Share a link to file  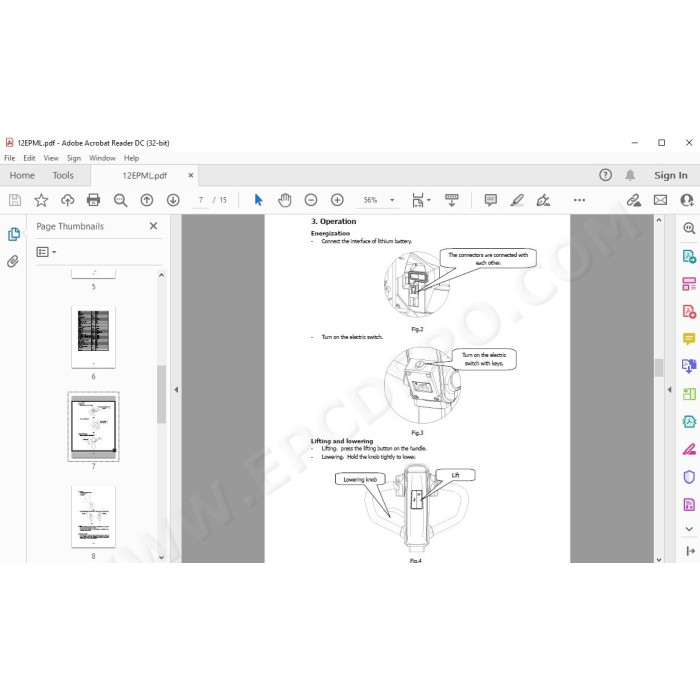[633, 200]
